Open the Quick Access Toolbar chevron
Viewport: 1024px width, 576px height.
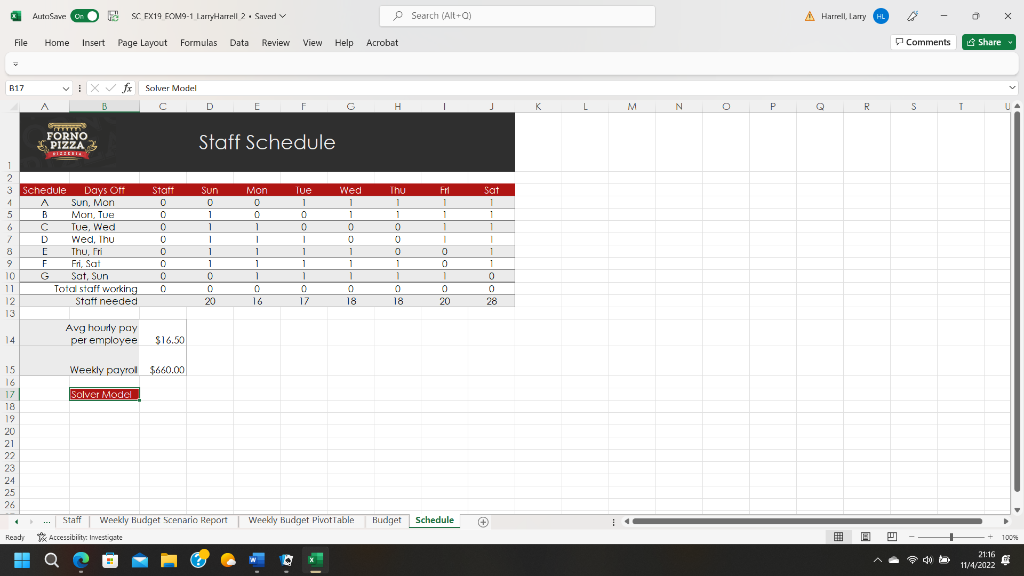[x=16, y=62]
